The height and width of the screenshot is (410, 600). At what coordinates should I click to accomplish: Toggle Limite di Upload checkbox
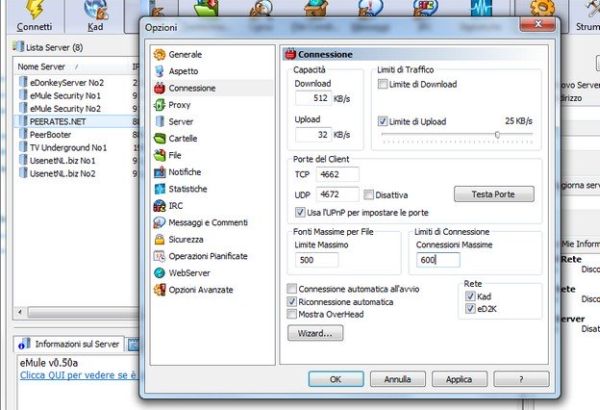click(382, 121)
